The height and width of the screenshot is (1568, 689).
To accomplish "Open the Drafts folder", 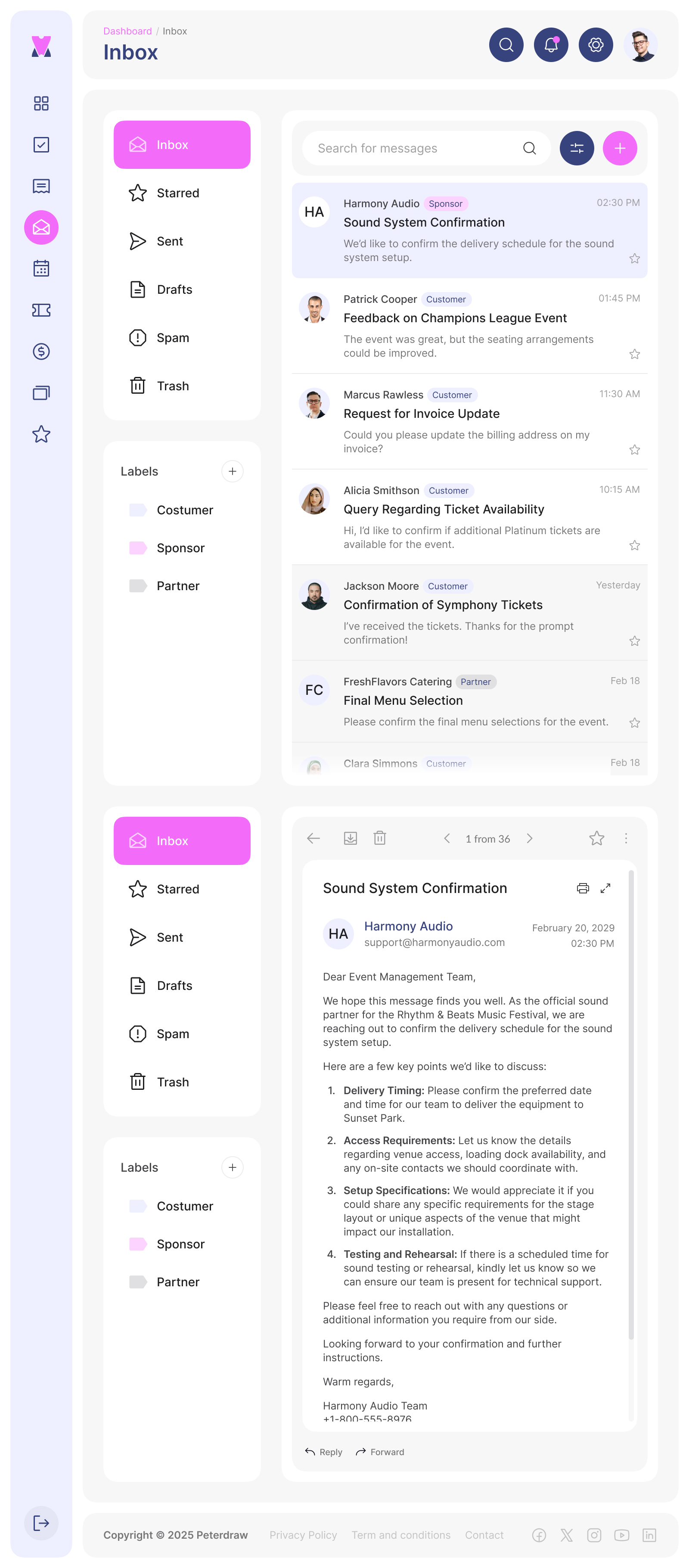I will [175, 289].
